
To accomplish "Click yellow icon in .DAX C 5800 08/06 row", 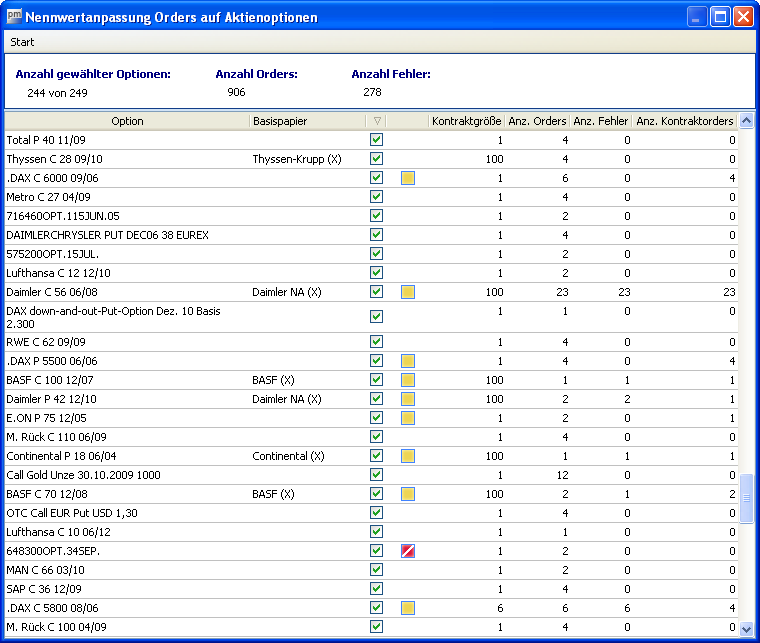I will click(x=408, y=608).
